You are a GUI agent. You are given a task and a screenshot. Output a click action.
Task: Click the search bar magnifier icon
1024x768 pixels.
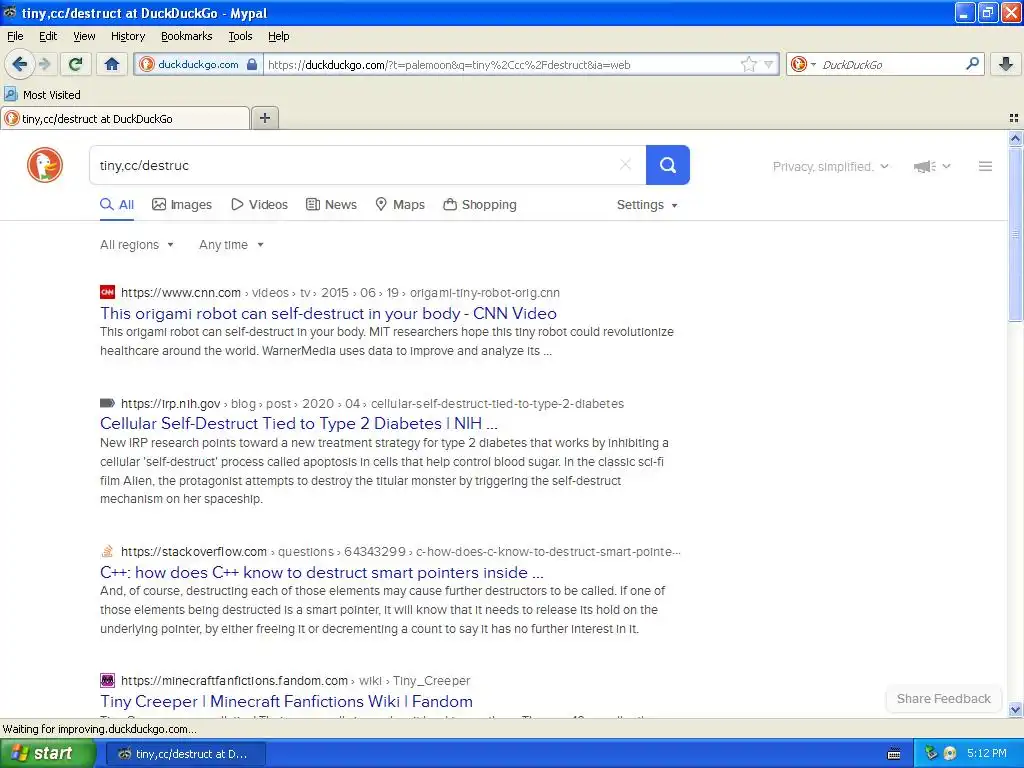pyautogui.click(x=972, y=64)
